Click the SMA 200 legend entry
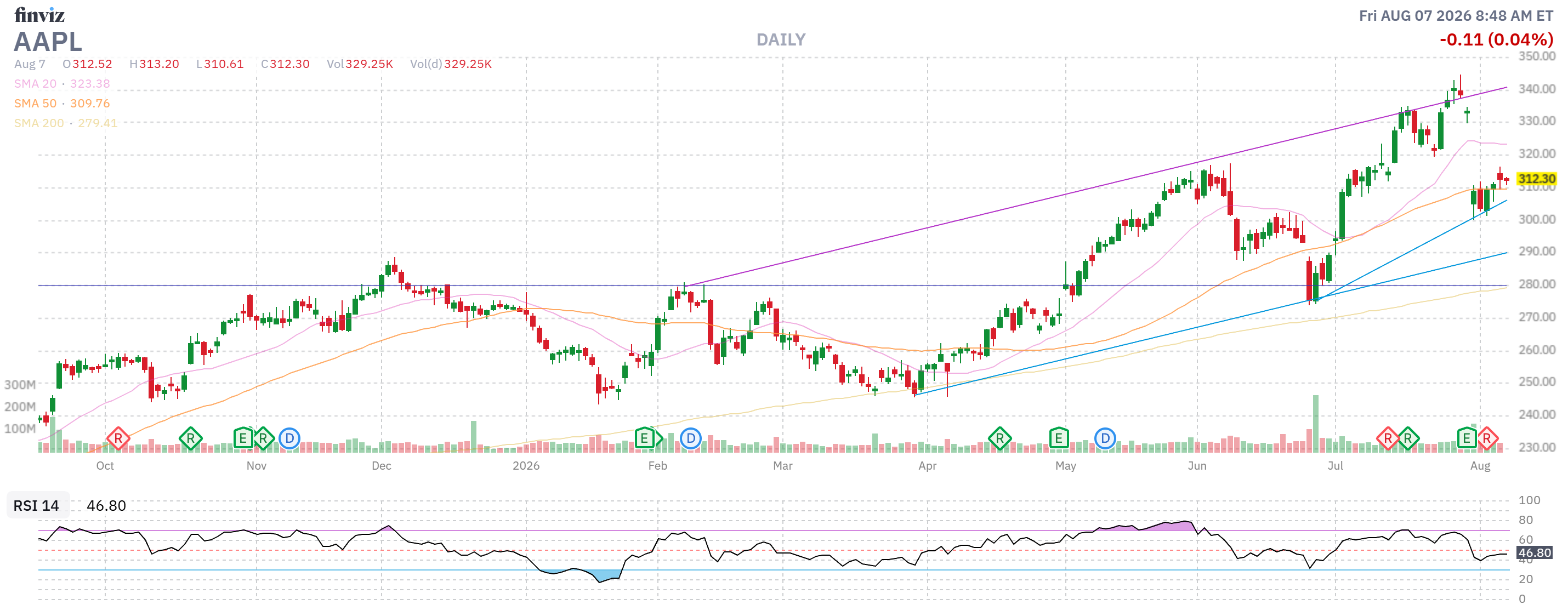This screenshot has height=616, width=1568. [x=66, y=123]
